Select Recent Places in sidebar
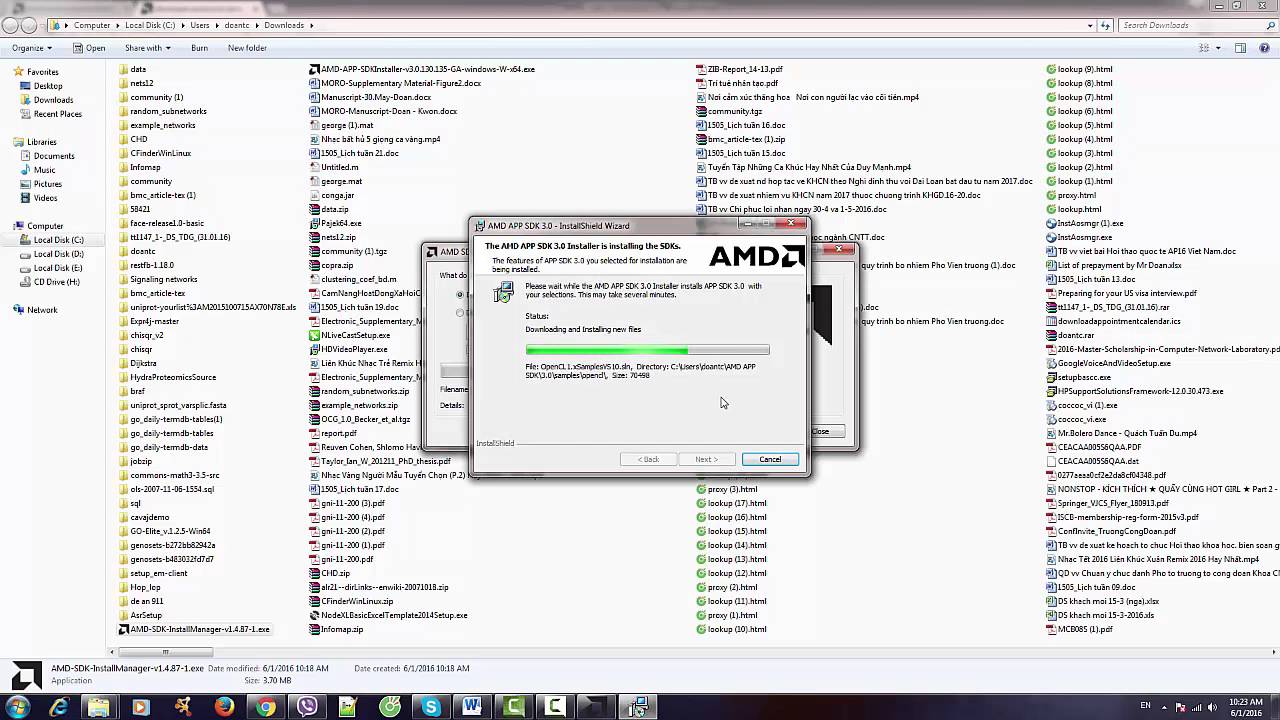Image resolution: width=1280 pixels, height=720 pixels. point(57,114)
